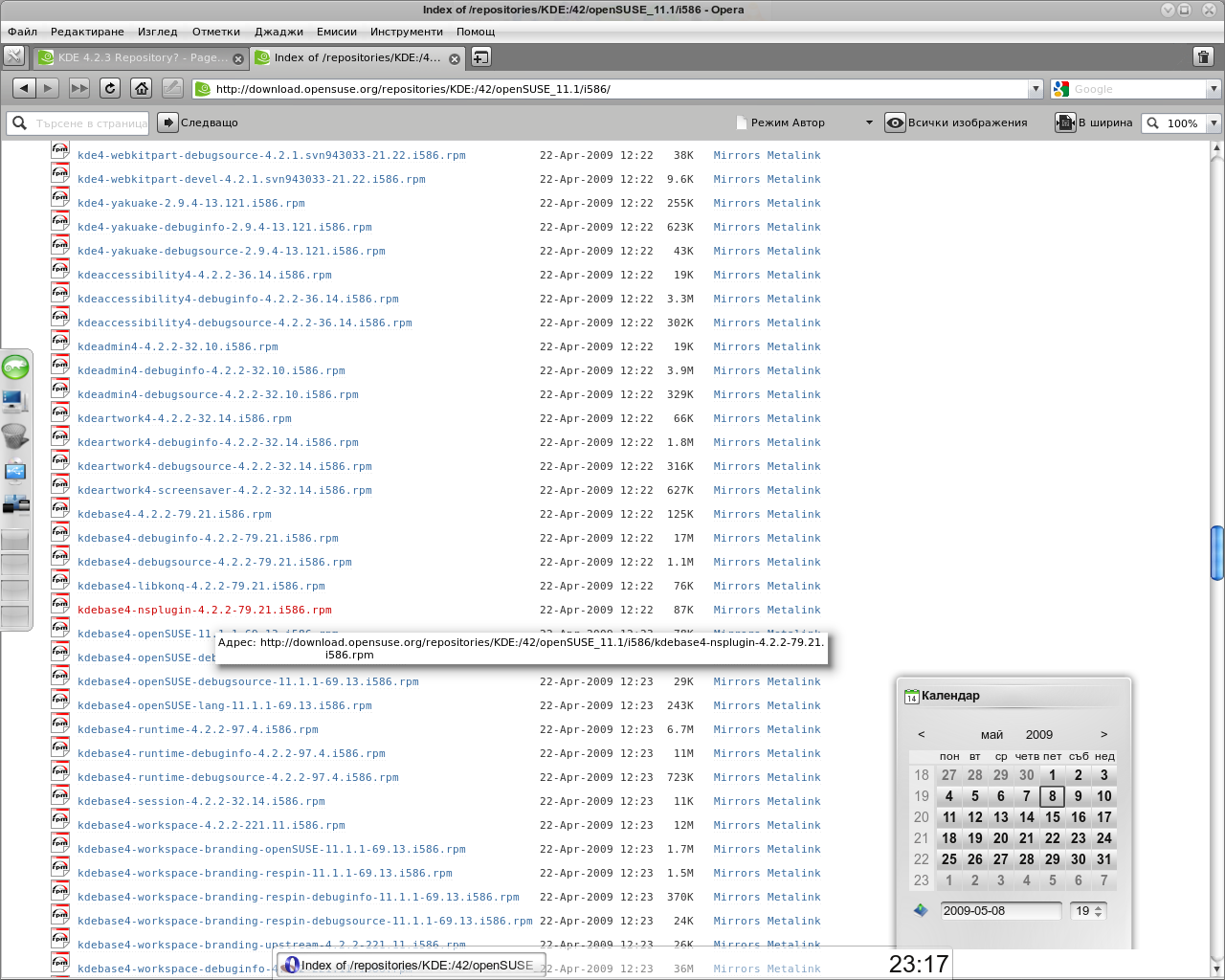Open the Изглед menu
The width and height of the screenshot is (1225, 980).
(157, 32)
